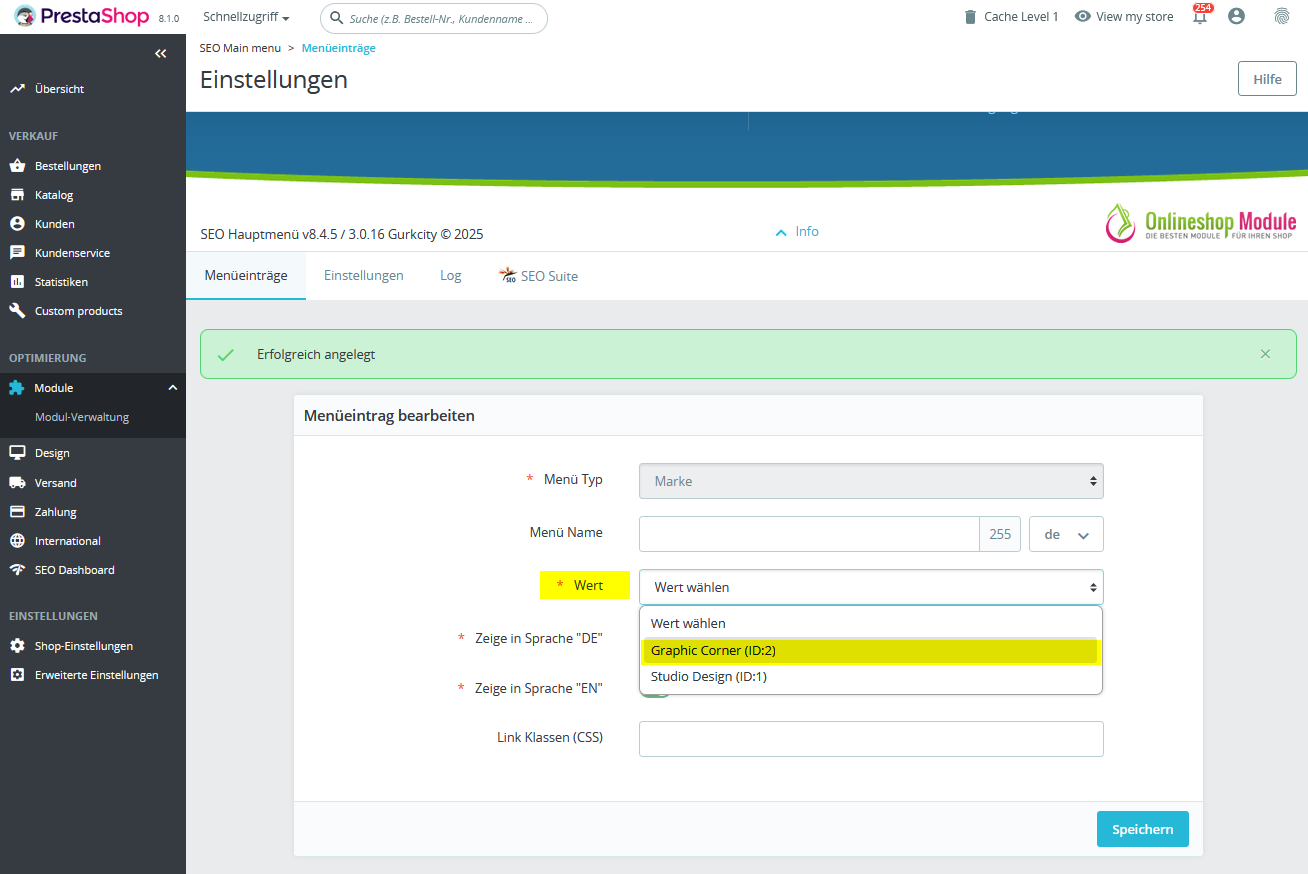The height and width of the screenshot is (874, 1308).
Task: Click the Menü Name input field
Action: [809, 534]
